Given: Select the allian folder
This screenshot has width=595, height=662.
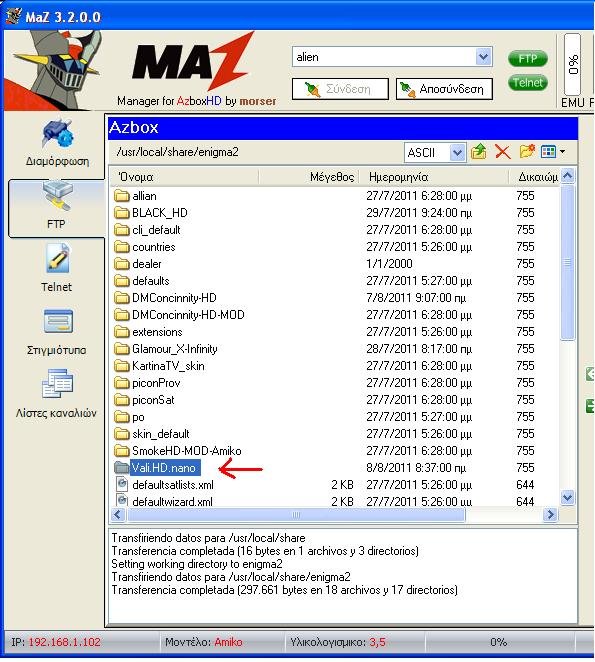Looking at the screenshot, I should (x=136, y=196).
